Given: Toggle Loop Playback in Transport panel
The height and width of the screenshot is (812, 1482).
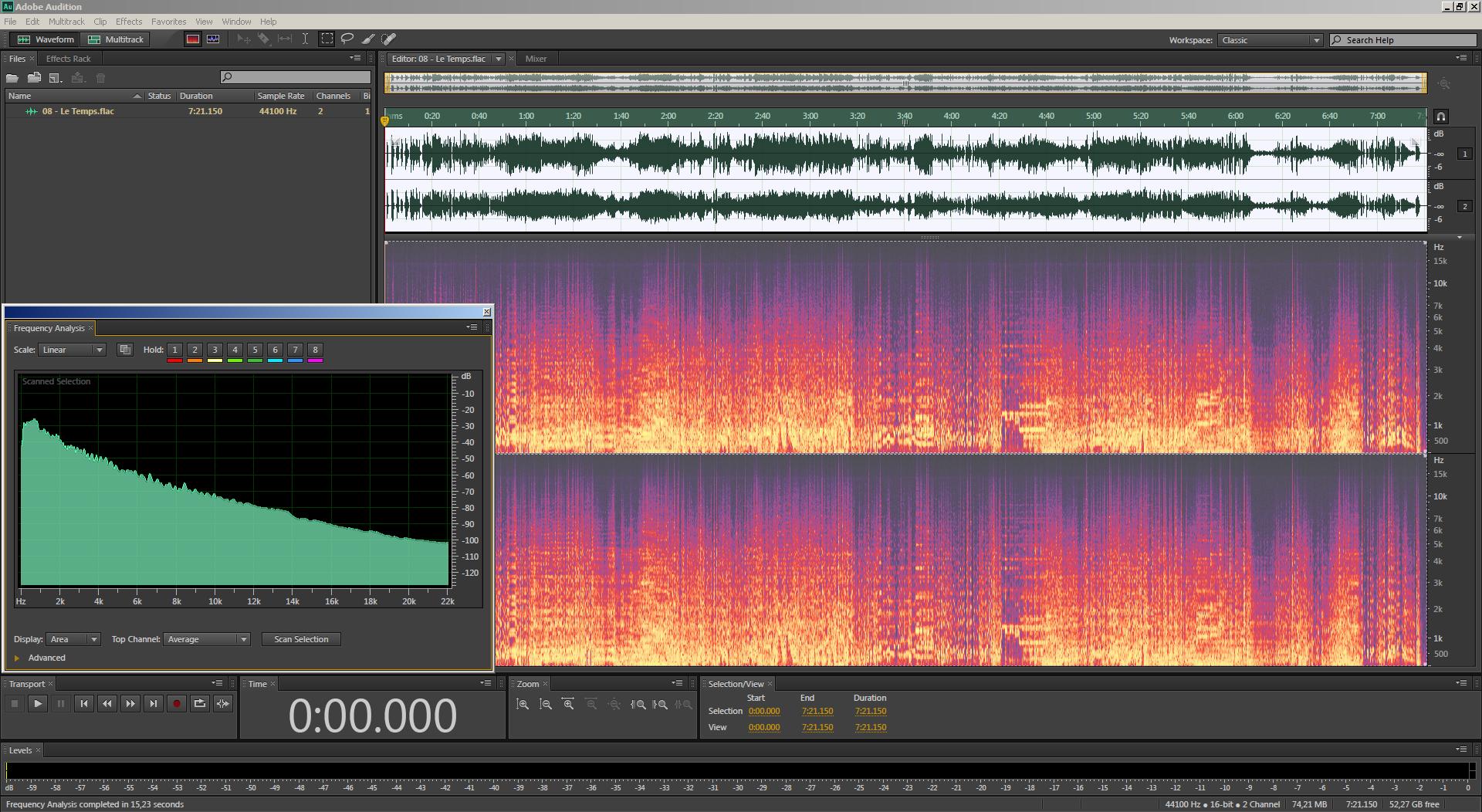Looking at the screenshot, I should tap(199, 703).
